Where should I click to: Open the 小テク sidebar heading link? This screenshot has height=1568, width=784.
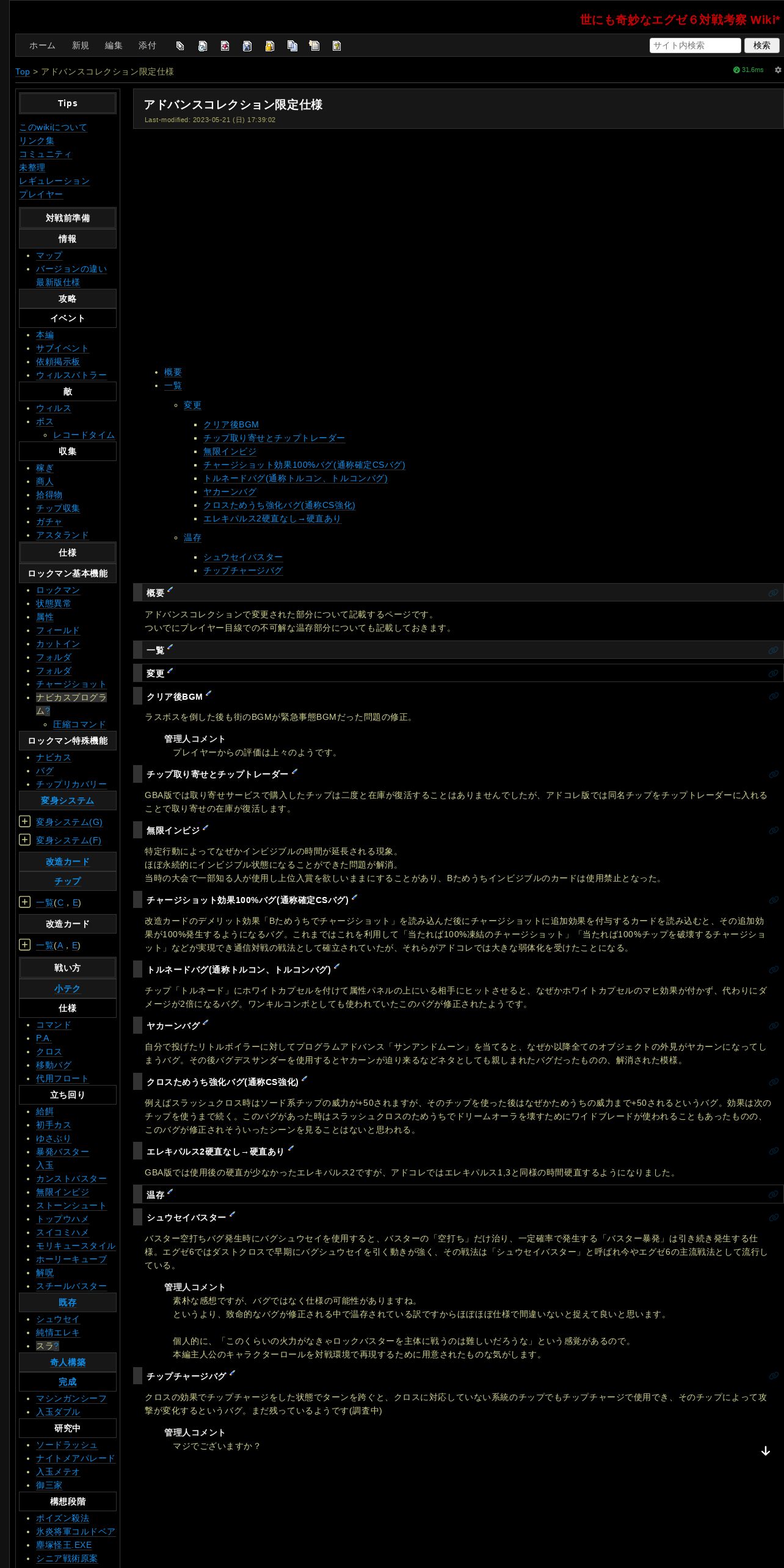coord(67,989)
